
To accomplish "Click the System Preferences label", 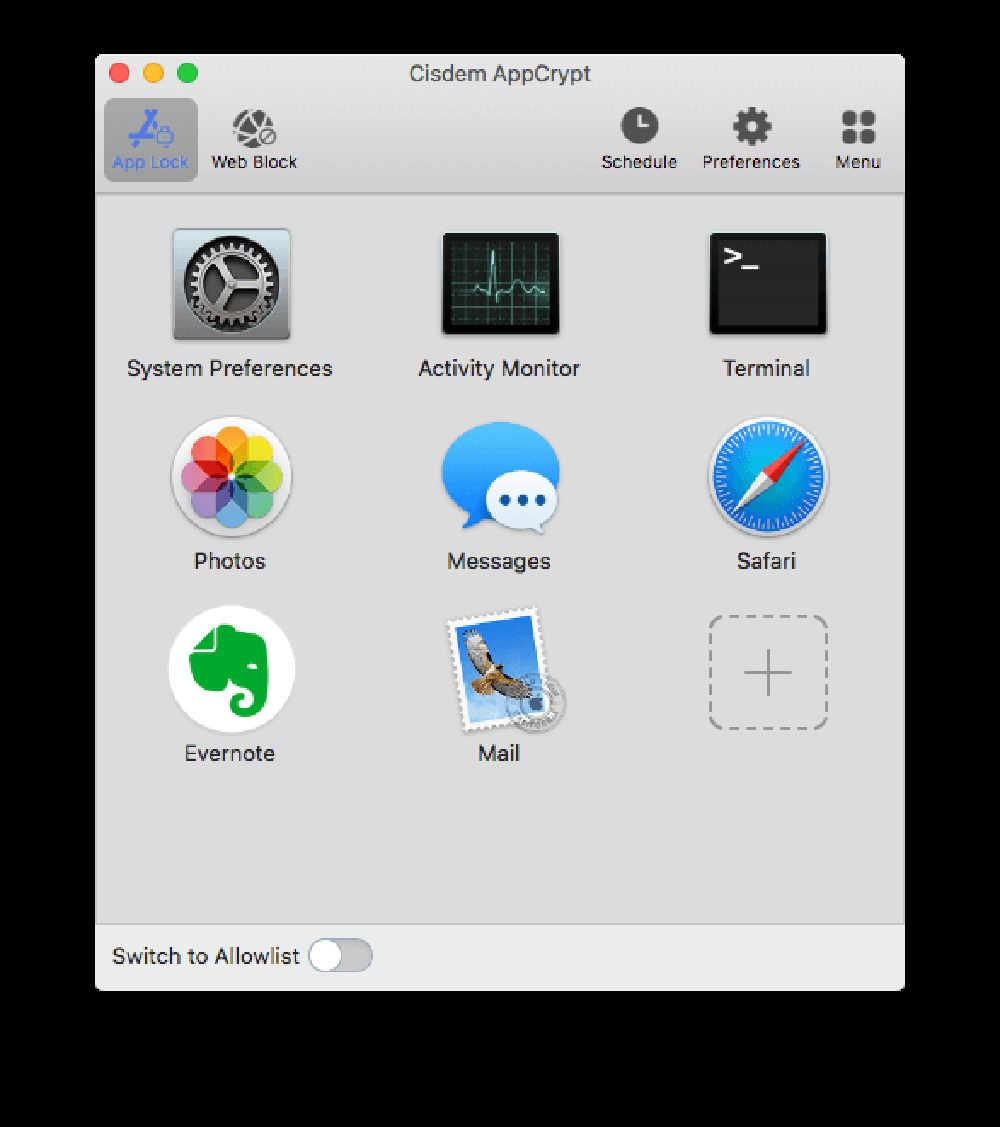I will 229,369.
